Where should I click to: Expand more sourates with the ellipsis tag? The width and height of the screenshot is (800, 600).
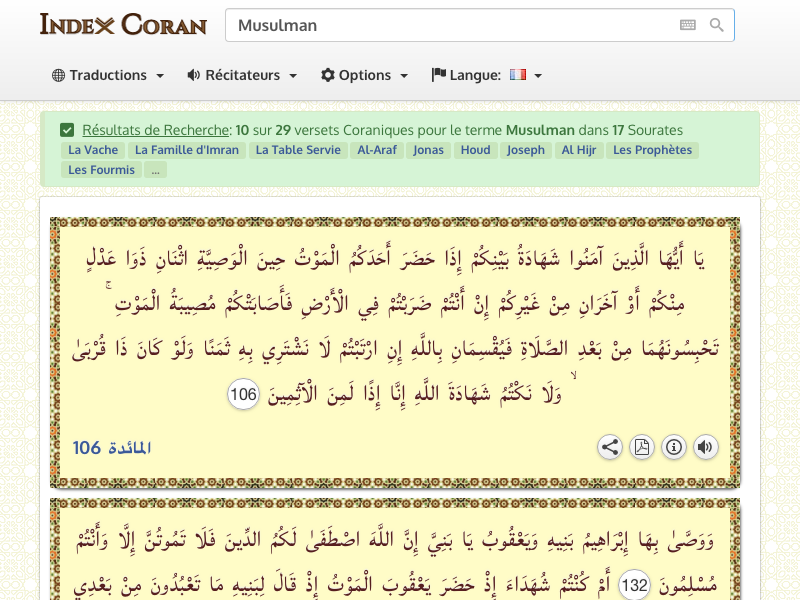pyautogui.click(x=156, y=170)
